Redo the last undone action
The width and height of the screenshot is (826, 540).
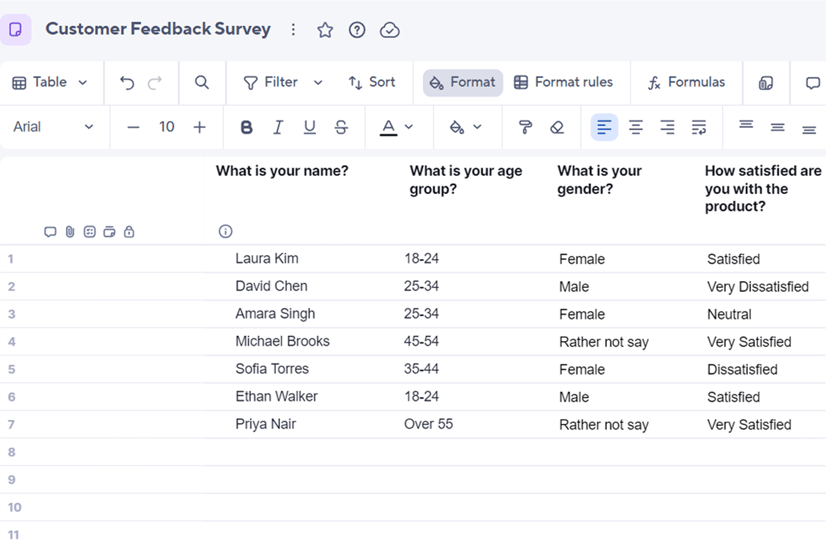tap(155, 83)
